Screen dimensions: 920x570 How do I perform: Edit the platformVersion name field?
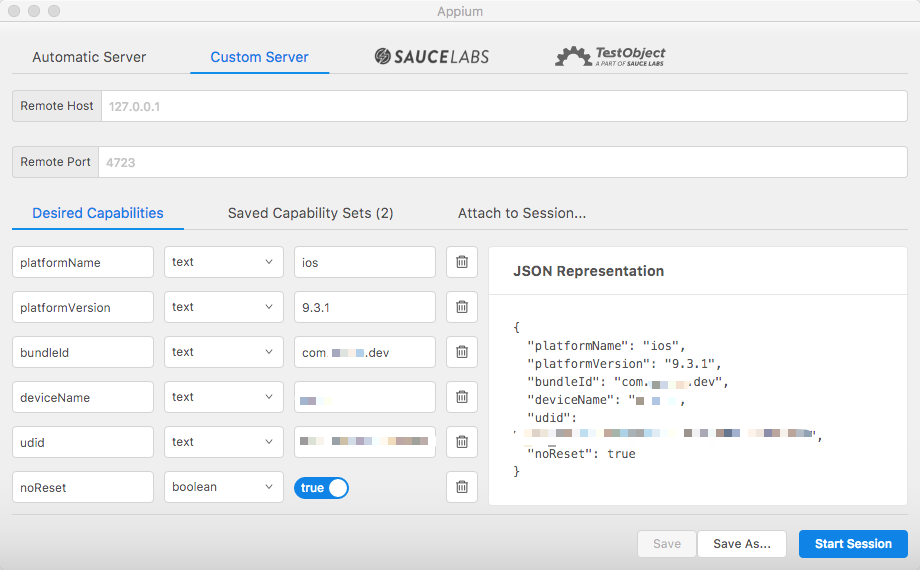click(83, 307)
